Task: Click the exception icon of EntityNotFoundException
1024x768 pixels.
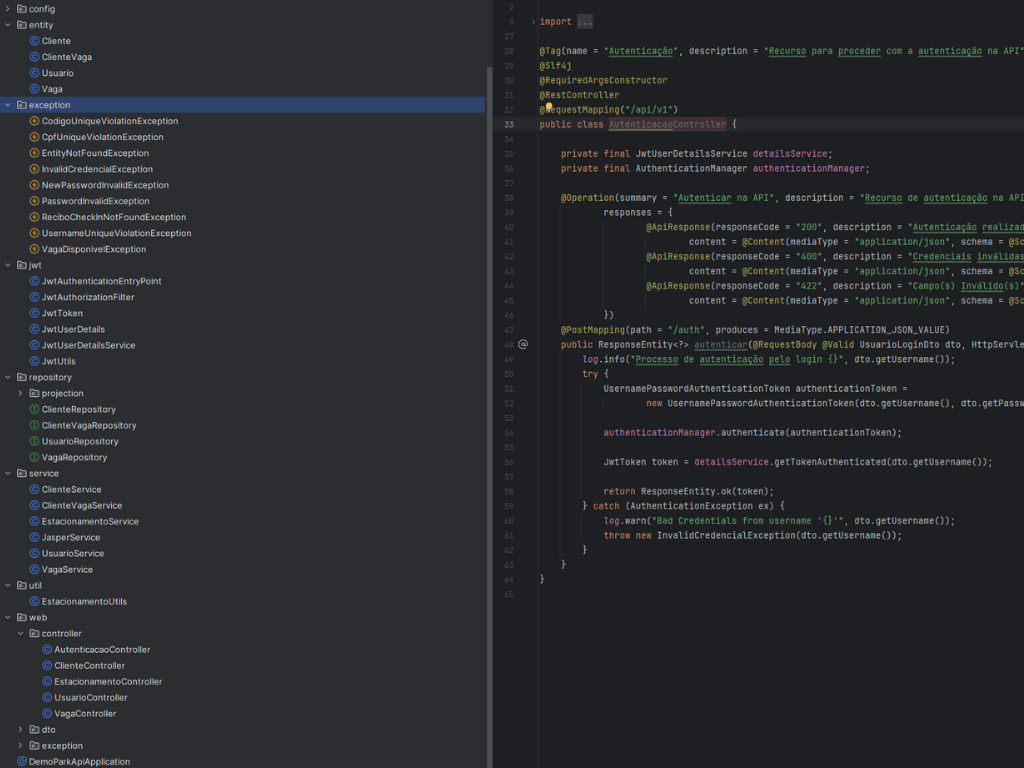Action: pyautogui.click(x=35, y=153)
